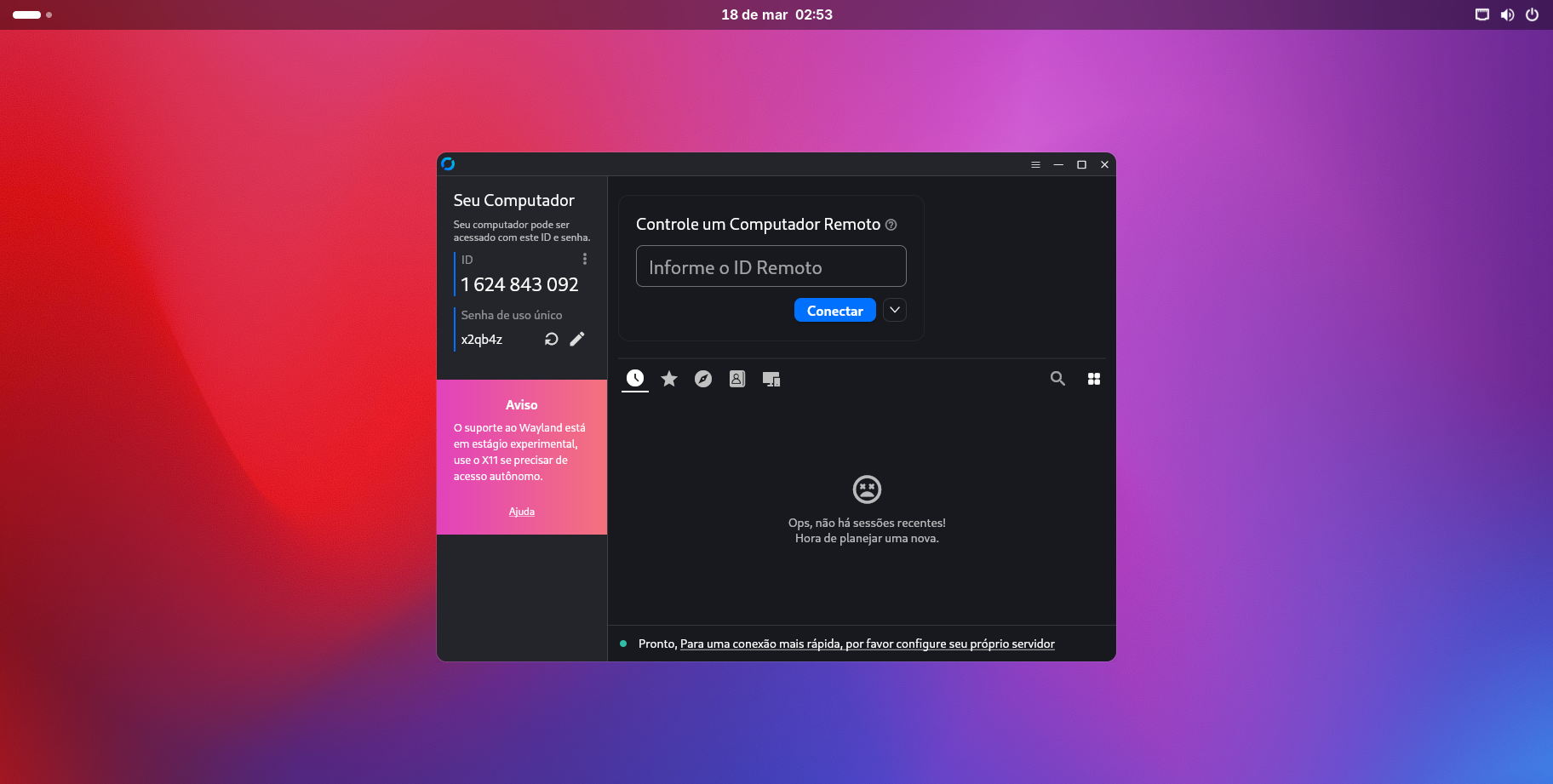Switch the peer view layout grid icon

1094,379
